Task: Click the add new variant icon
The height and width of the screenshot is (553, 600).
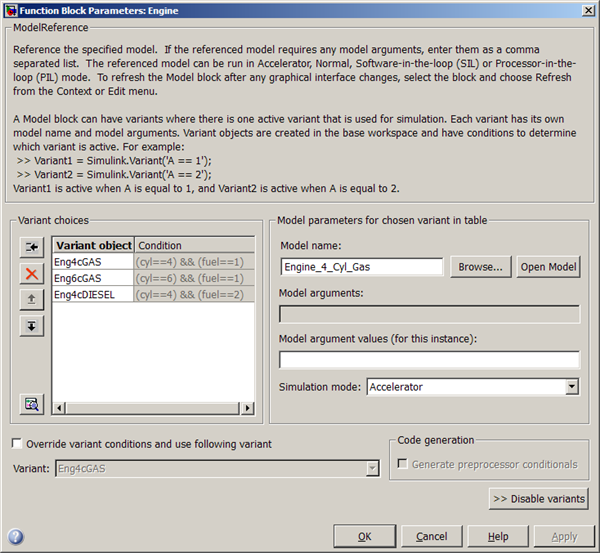Action: click(33, 247)
